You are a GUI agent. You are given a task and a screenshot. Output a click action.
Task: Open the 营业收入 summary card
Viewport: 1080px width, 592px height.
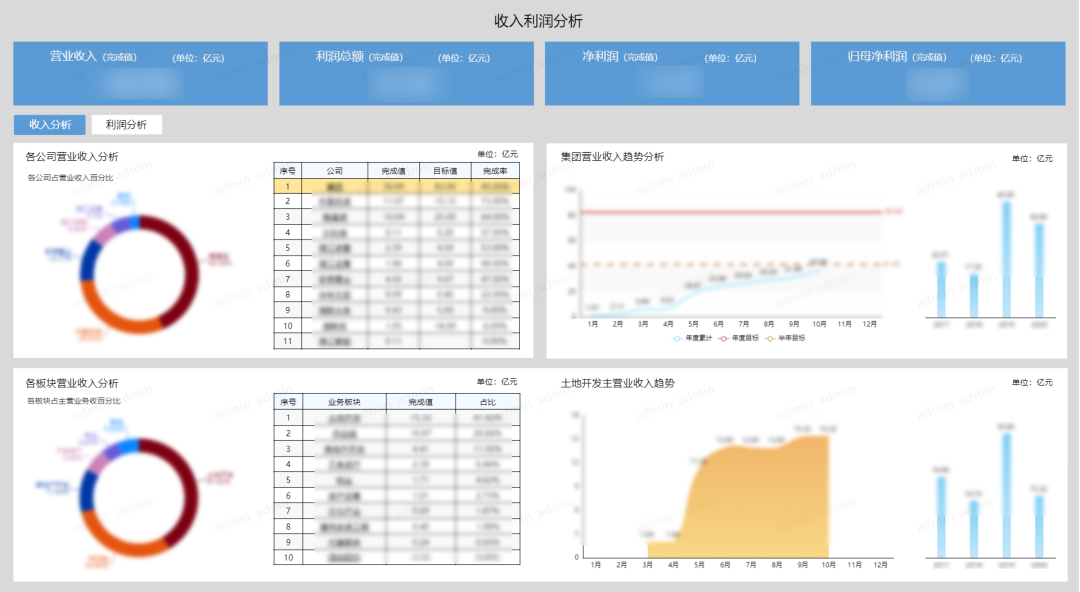(140, 73)
